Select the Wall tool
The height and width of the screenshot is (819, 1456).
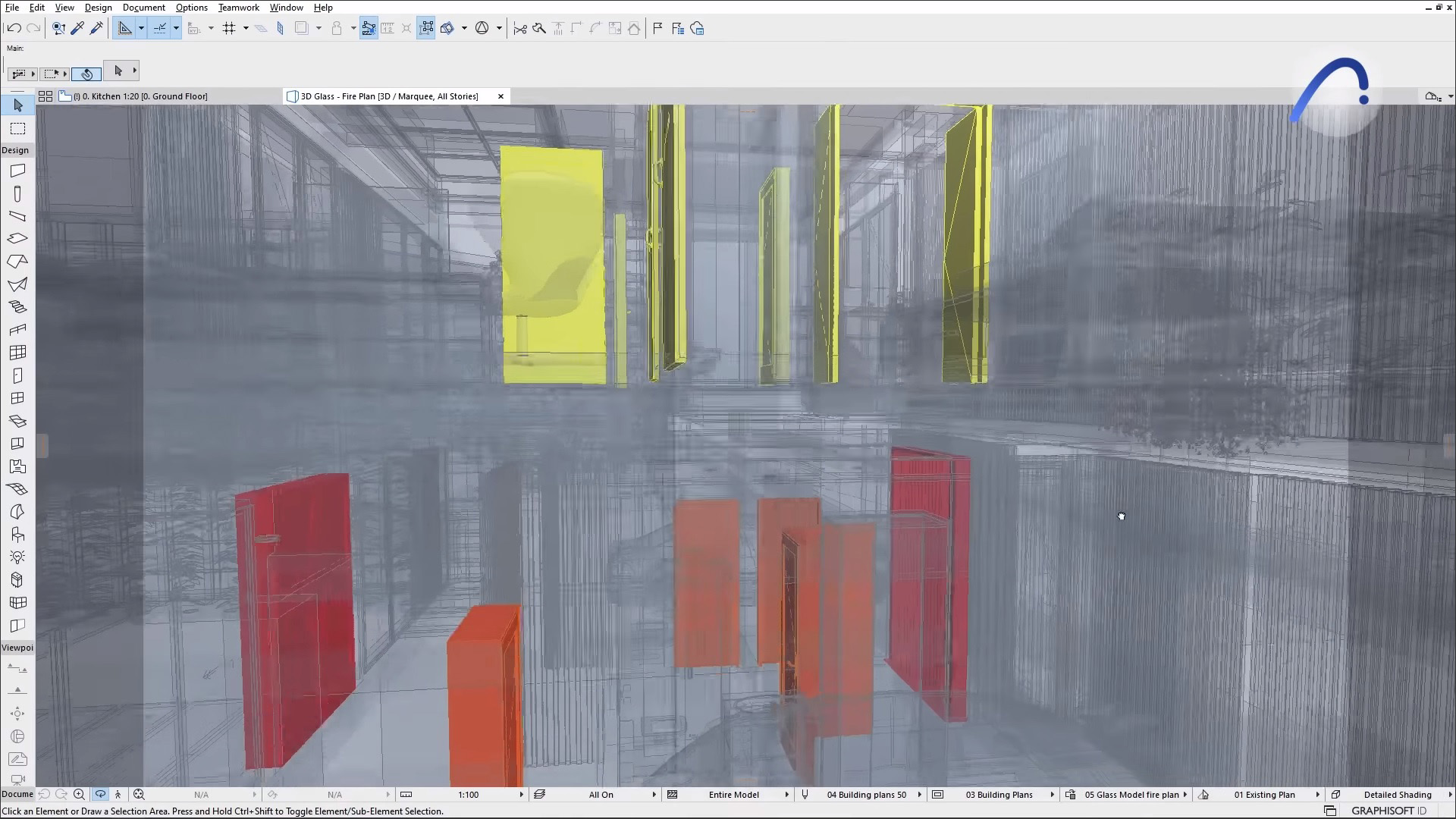click(17, 171)
